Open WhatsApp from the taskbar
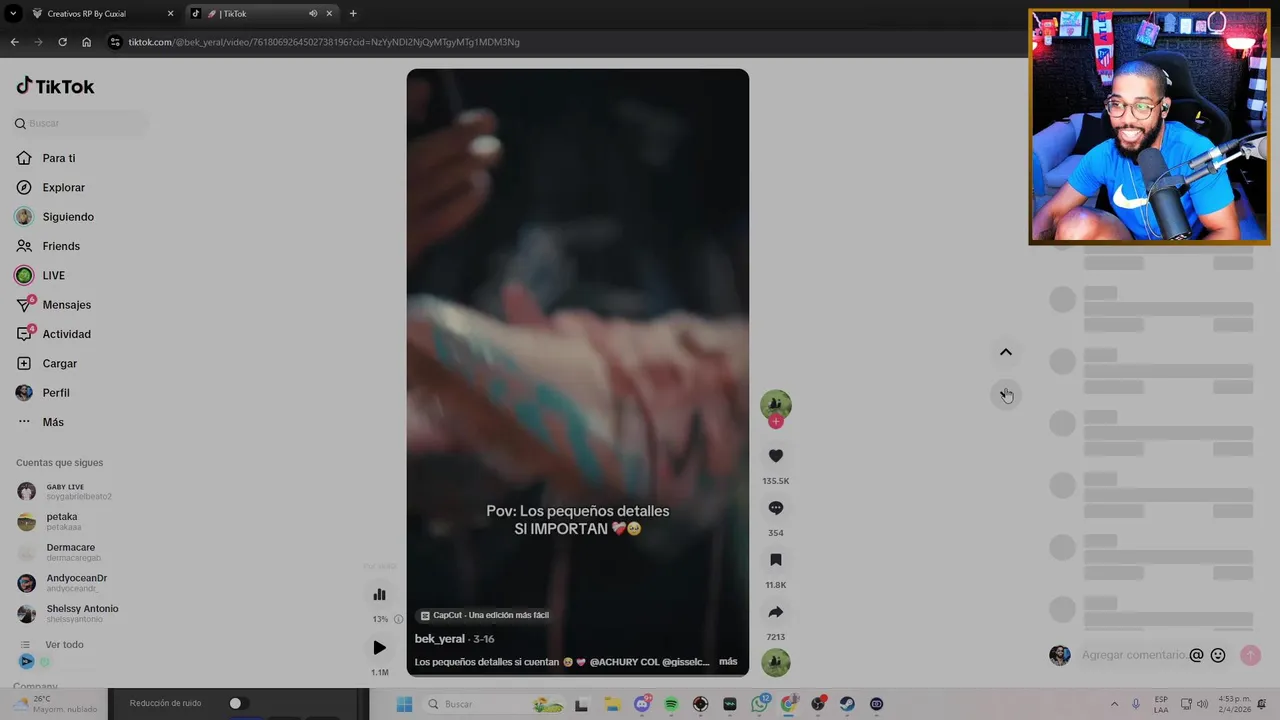Viewport: 1280px width, 720px height. (x=759, y=704)
